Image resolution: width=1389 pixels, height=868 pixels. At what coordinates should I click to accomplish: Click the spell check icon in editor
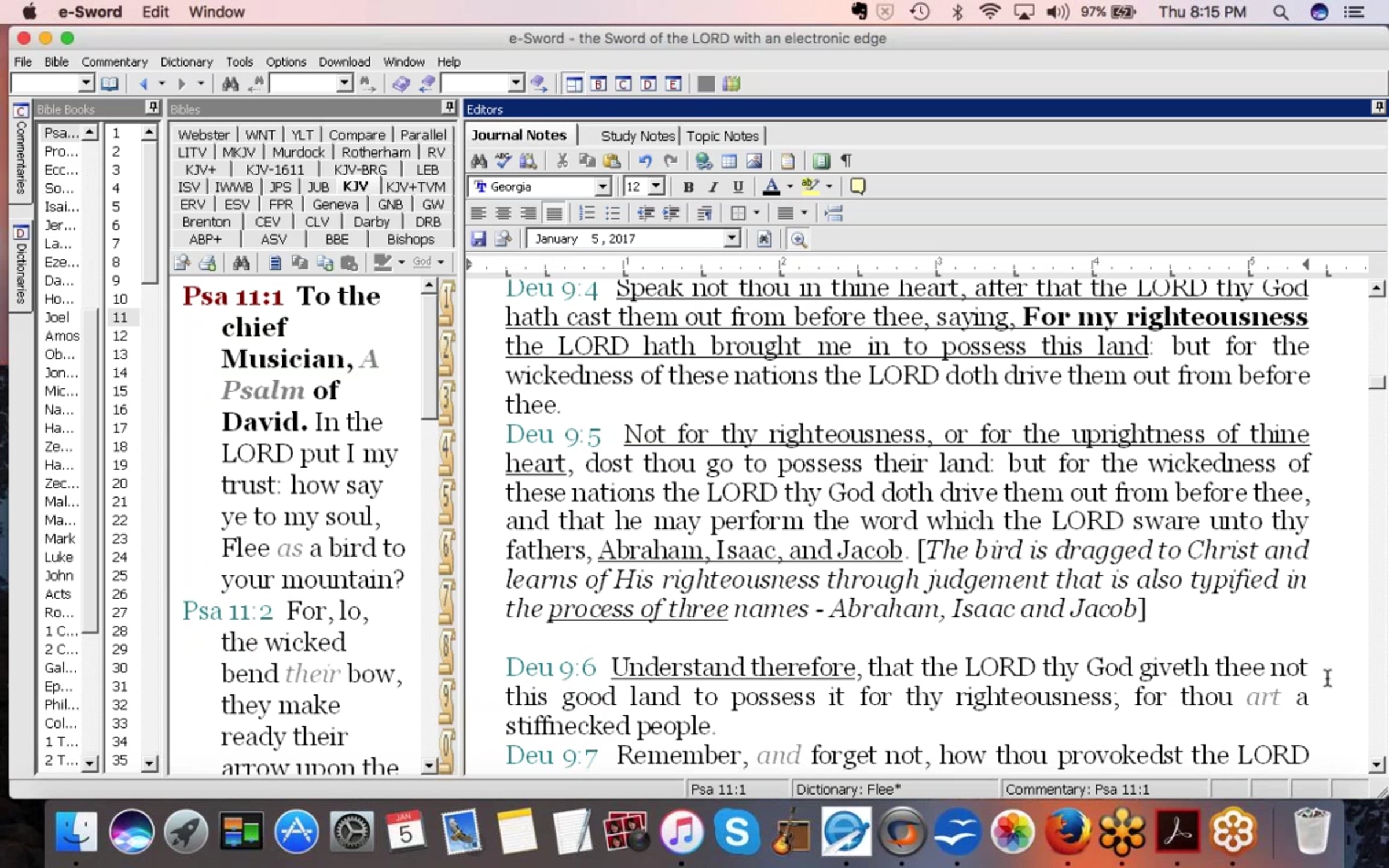click(503, 161)
